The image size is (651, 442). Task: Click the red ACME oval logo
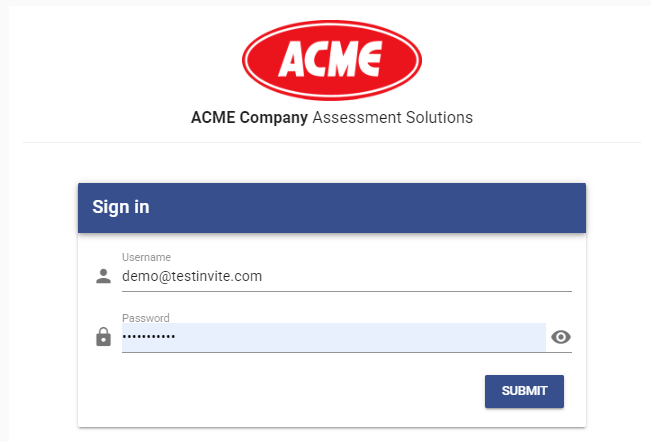(x=332, y=60)
